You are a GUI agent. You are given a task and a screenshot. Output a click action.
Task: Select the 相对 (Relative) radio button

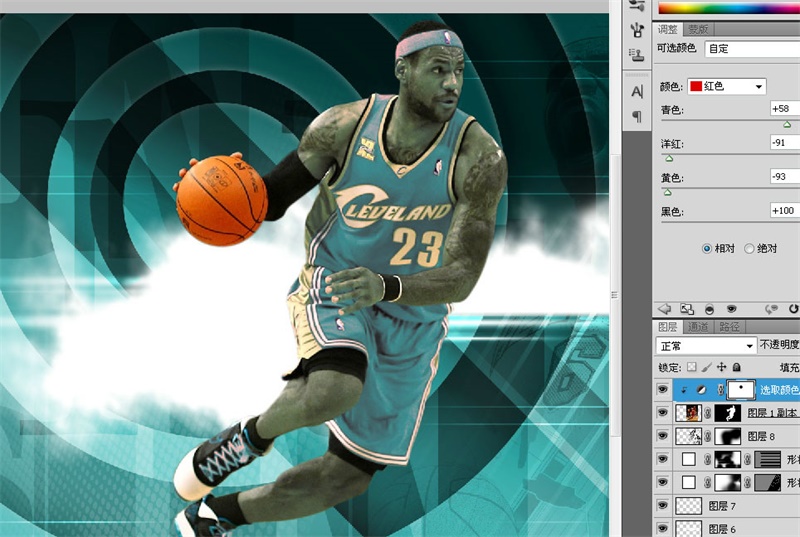tap(707, 248)
